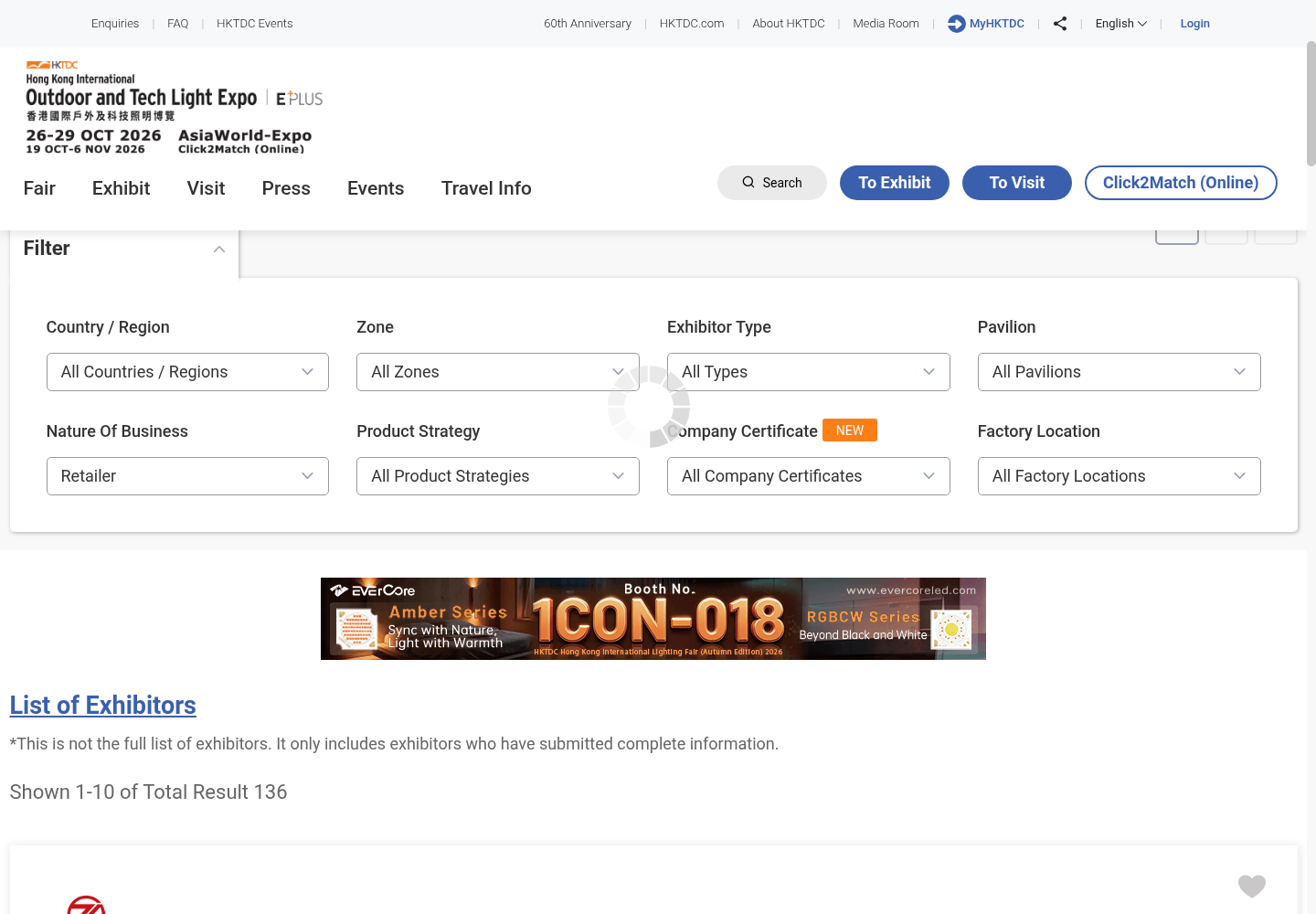Open the Fair menu

(x=39, y=188)
